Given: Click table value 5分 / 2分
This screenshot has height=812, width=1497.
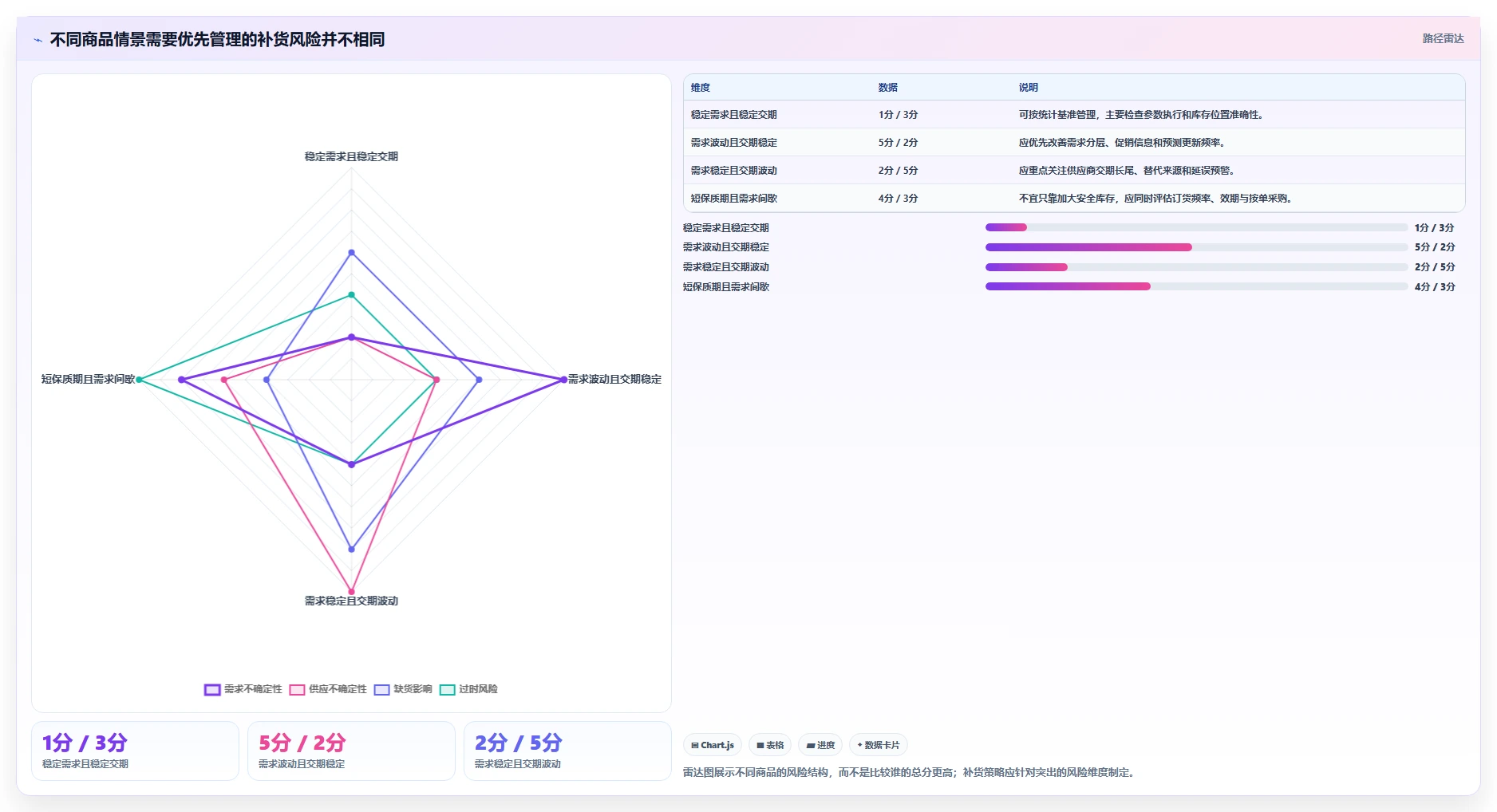Looking at the screenshot, I should [x=898, y=143].
